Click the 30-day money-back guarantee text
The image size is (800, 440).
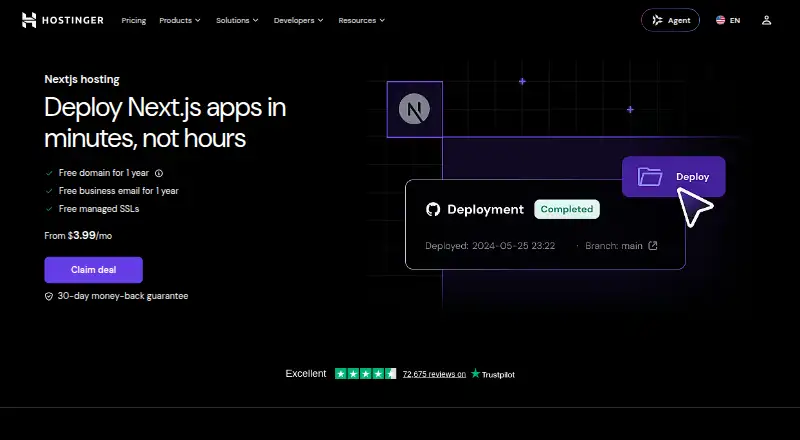(122, 296)
